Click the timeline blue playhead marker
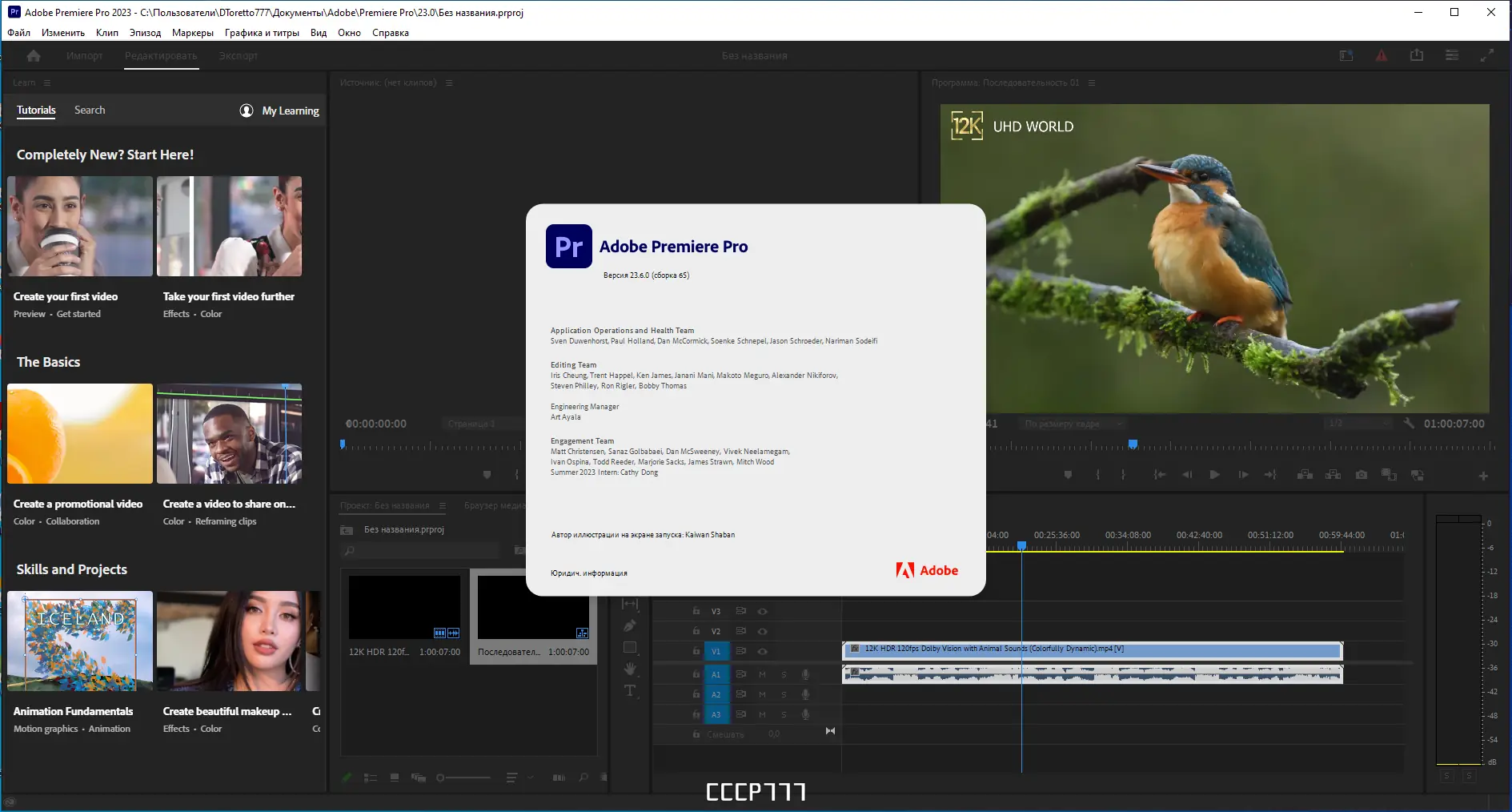Viewport: 1512px width, 812px height. coord(1021,545)
